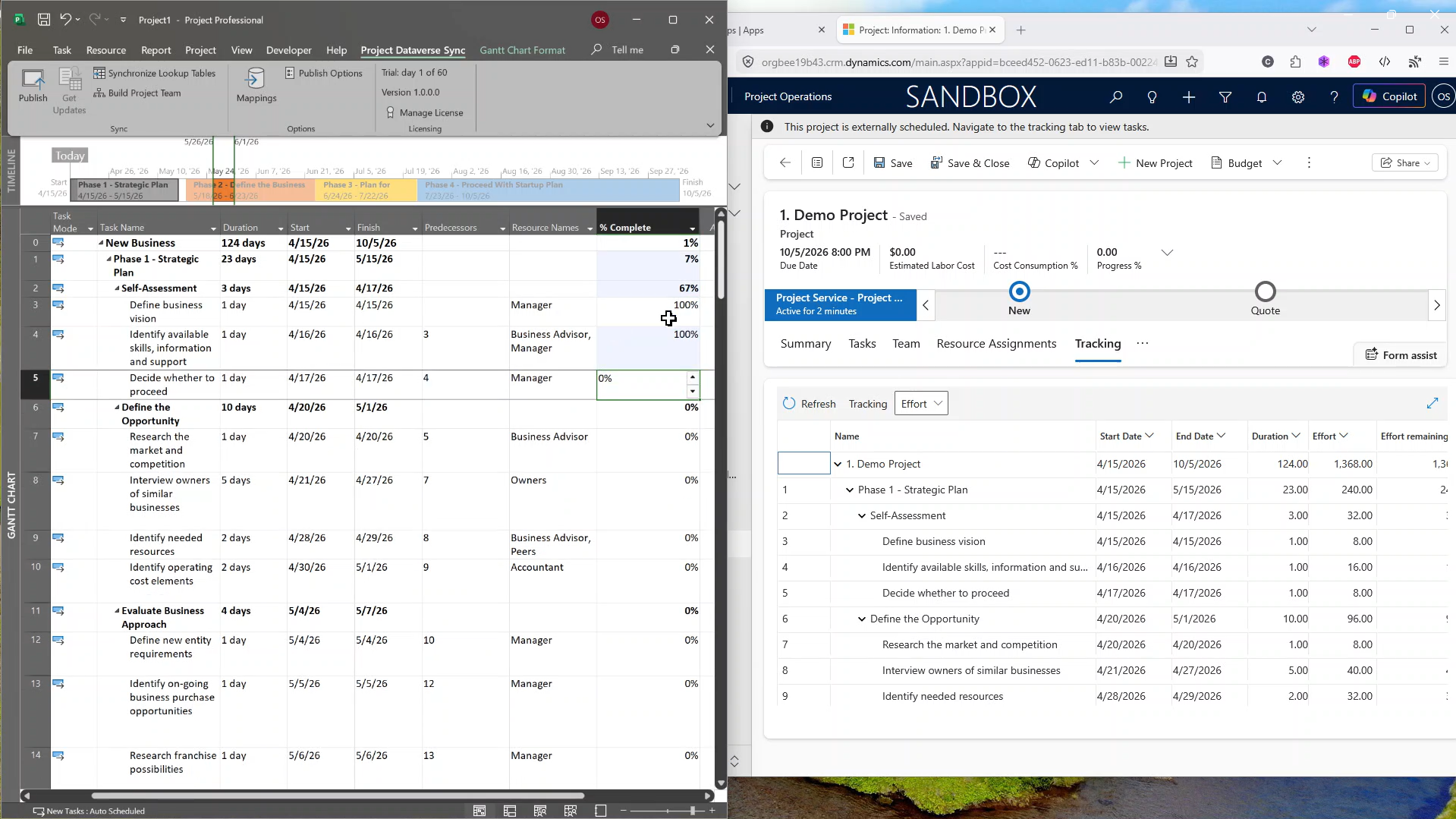1456x819 pixels.
Task: Select Quote stage circle
Action: point(1265,291)
